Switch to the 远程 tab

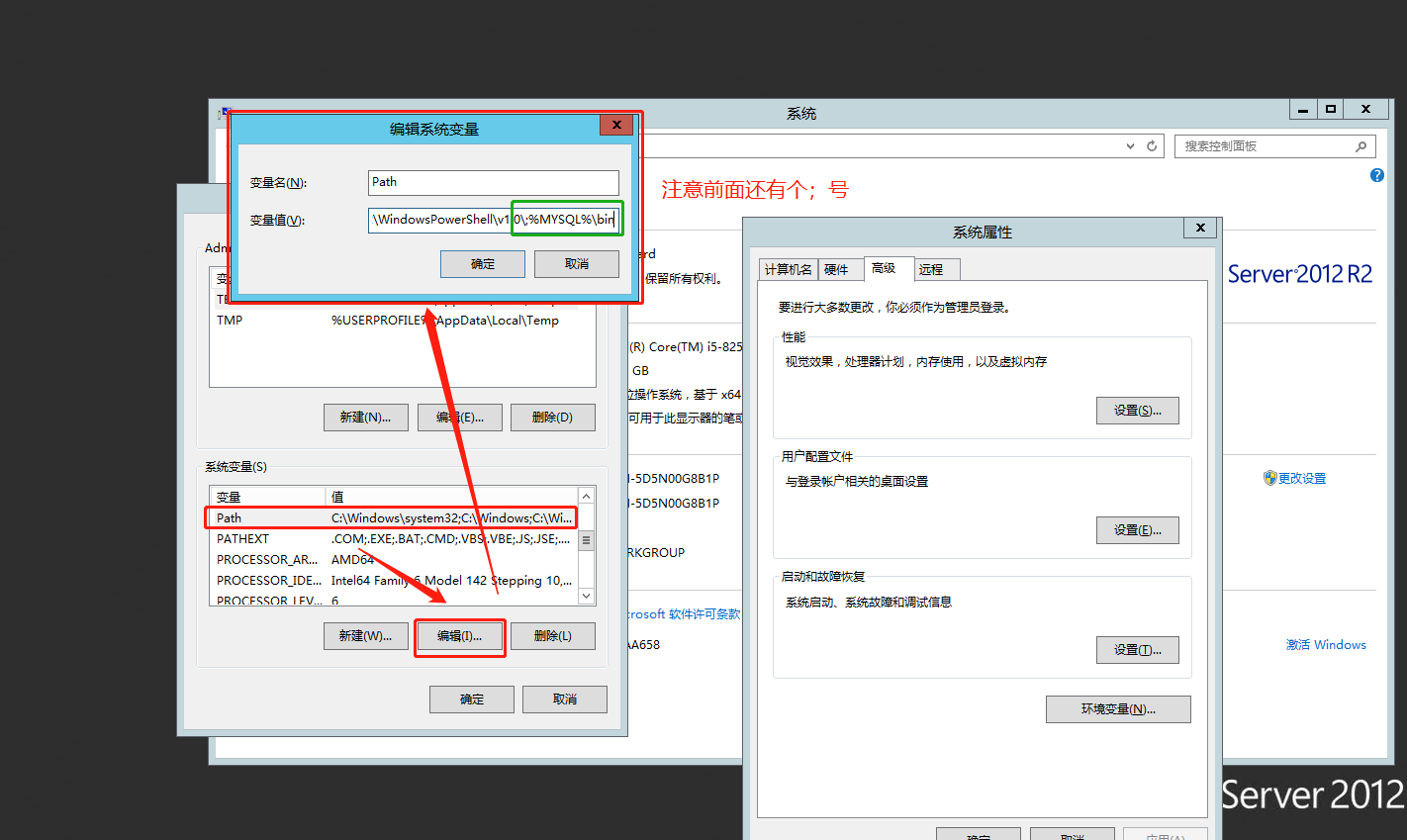[935, 268]
